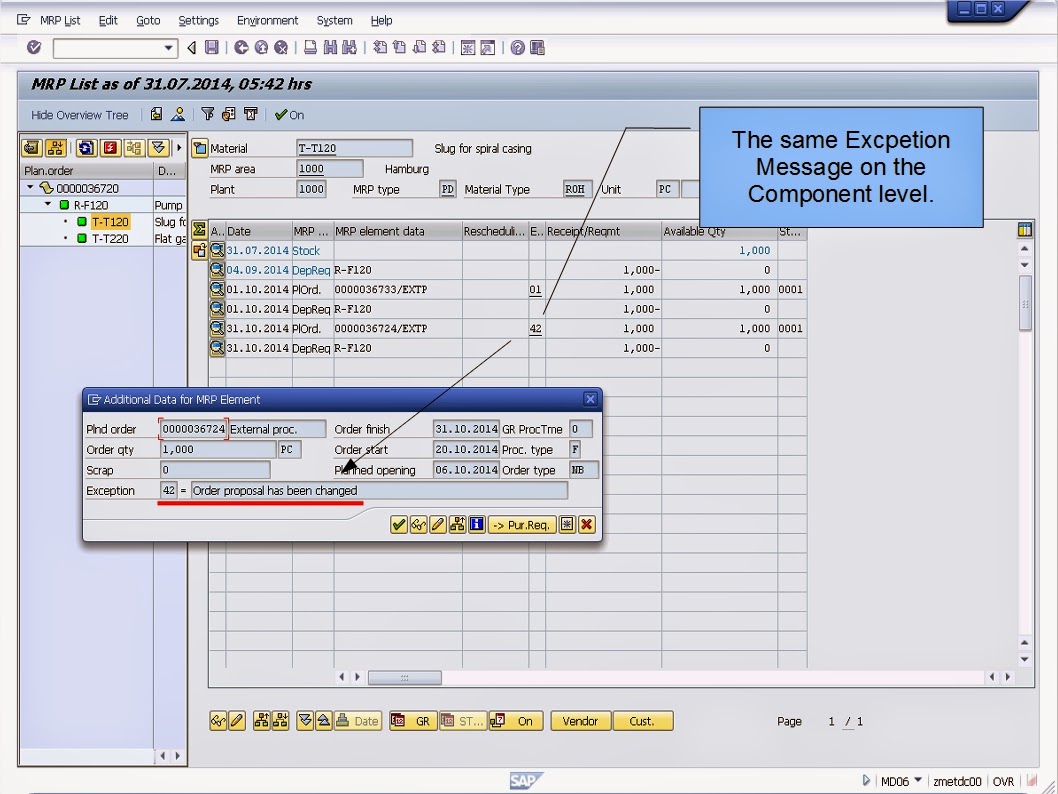Open the Goto menu
The height and width of the screenshot is (794, 1058).
pyautogui.click(x=148, y=20)
